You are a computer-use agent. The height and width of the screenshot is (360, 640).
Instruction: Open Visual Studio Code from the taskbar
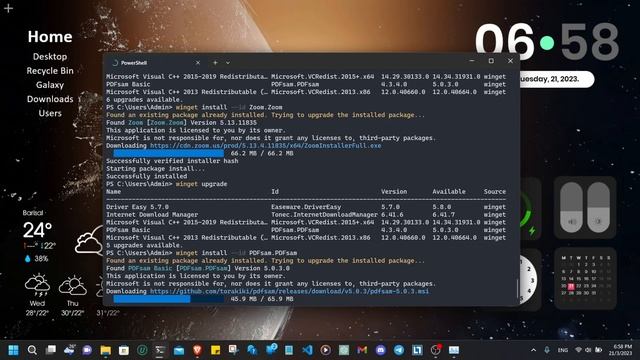point(307,350)
